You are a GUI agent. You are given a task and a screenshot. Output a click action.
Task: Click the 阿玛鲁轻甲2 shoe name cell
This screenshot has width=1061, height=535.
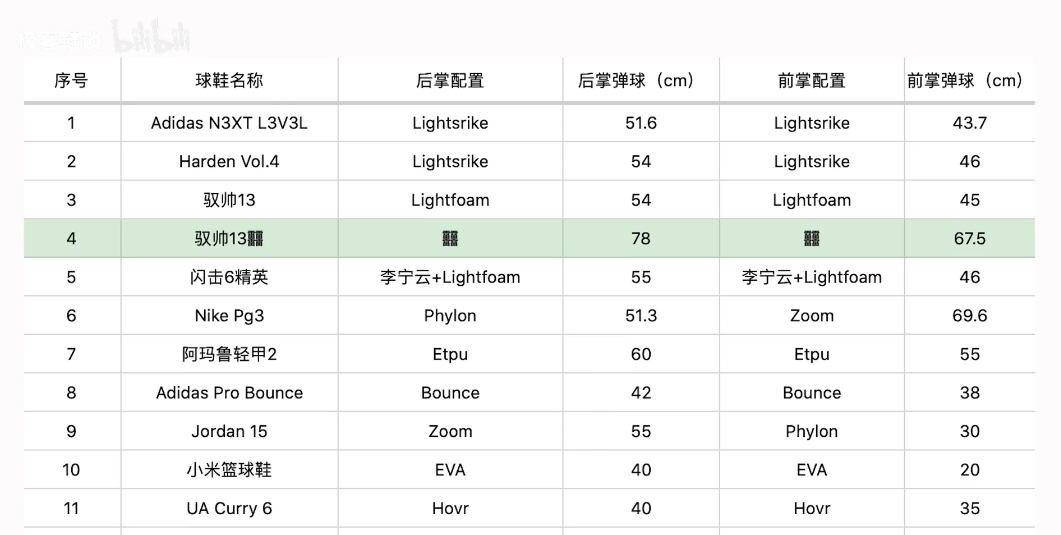pyautogui.click(x=229, y=354)
